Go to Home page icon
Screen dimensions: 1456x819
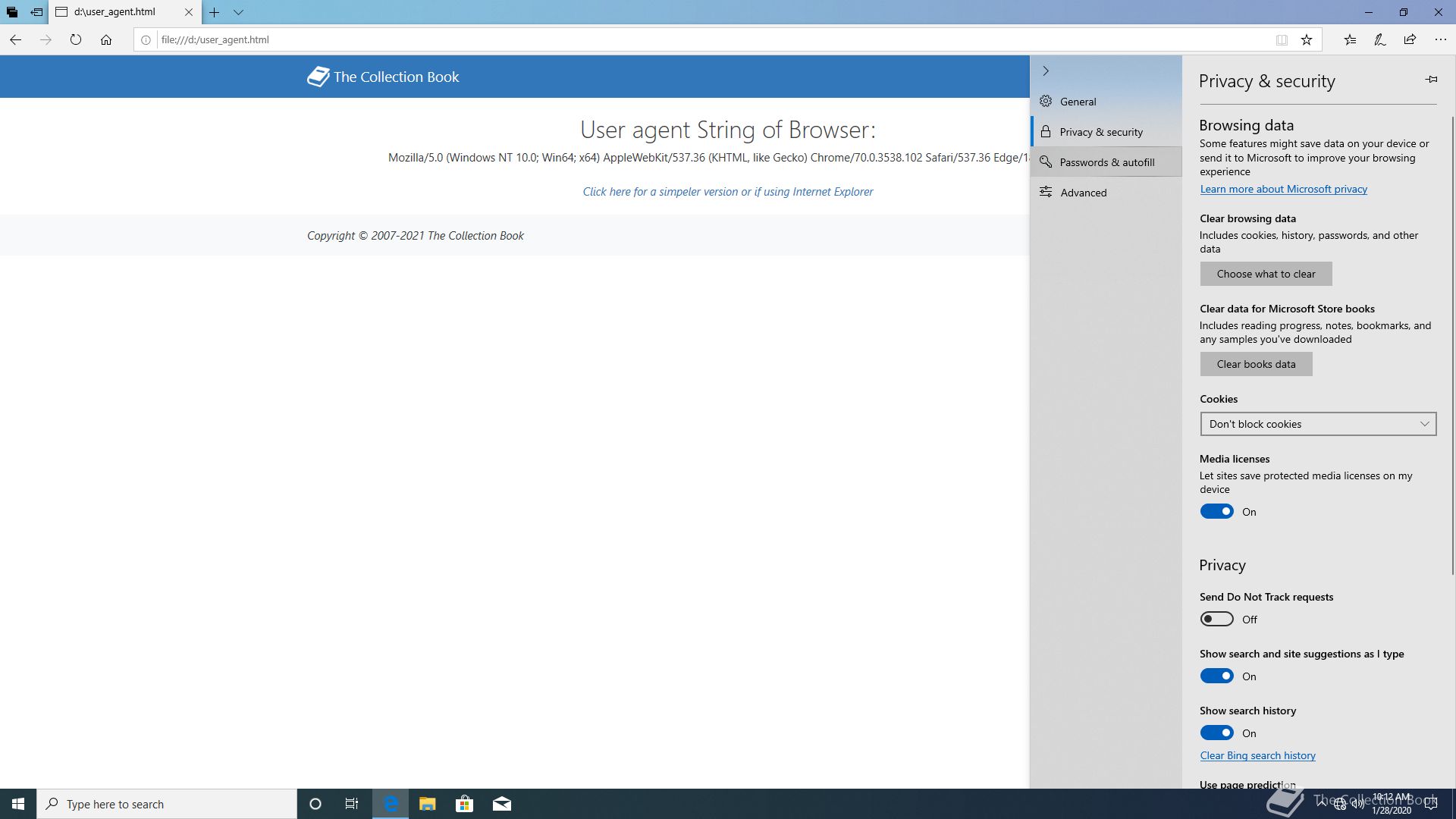tap(106, 39)
